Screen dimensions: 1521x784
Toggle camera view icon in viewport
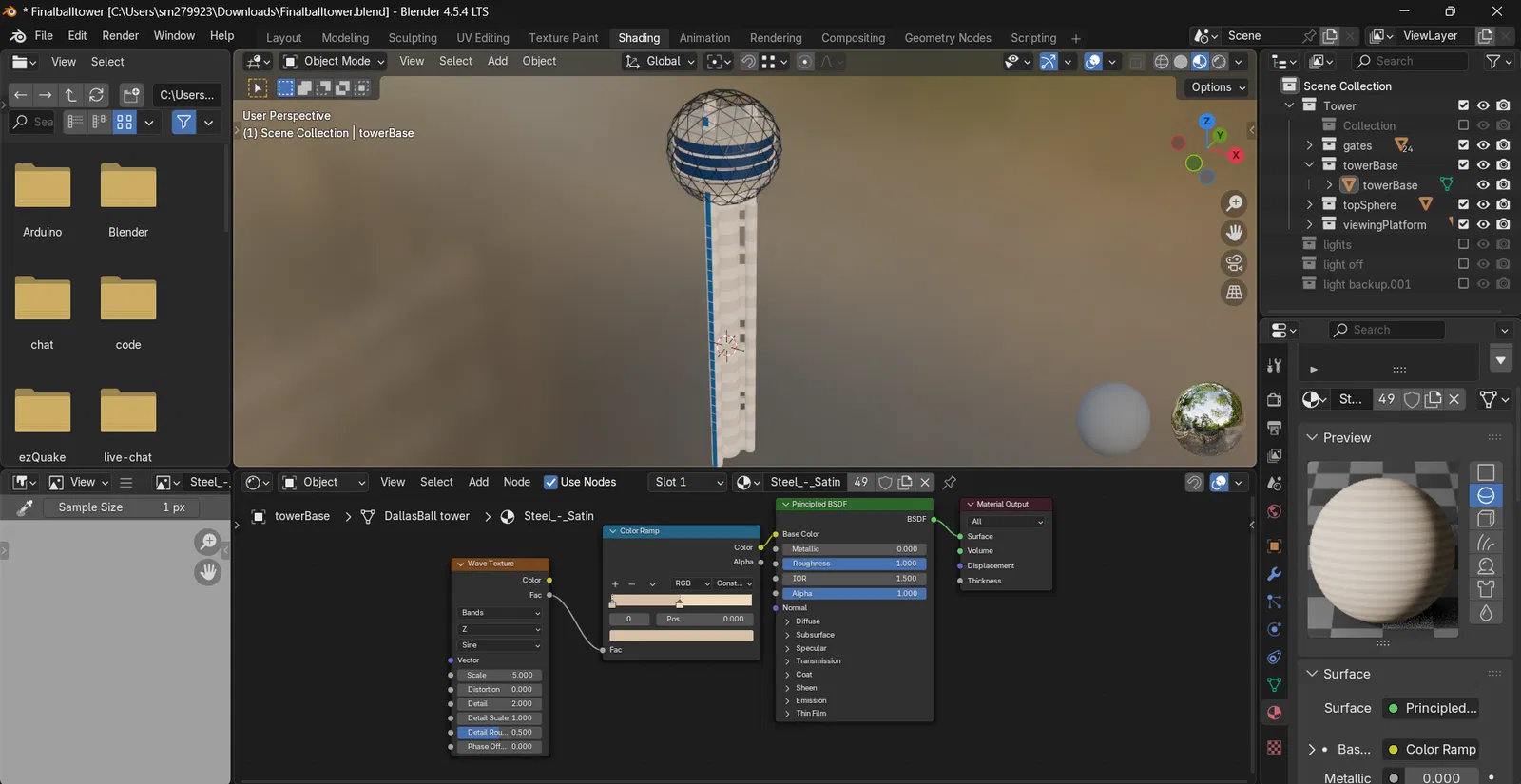(1234, 263)
